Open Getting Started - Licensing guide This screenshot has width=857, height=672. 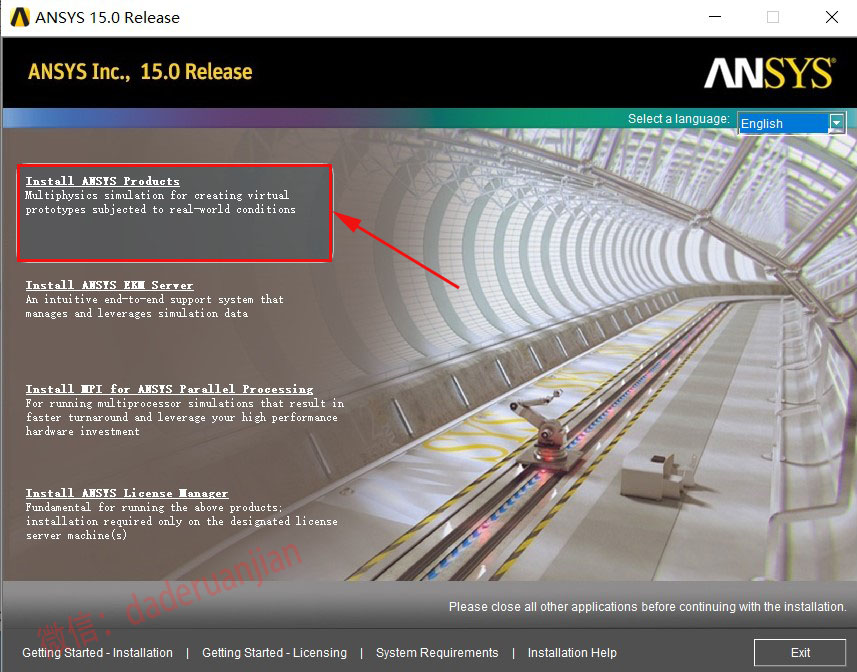tap(274, 652)
